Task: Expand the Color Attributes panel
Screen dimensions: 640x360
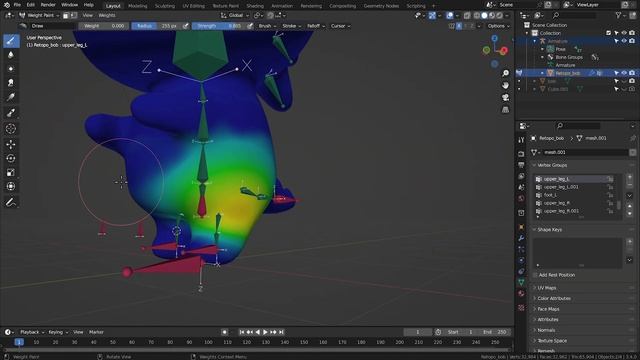Action: pyautogui.click(x=554, y=298)
